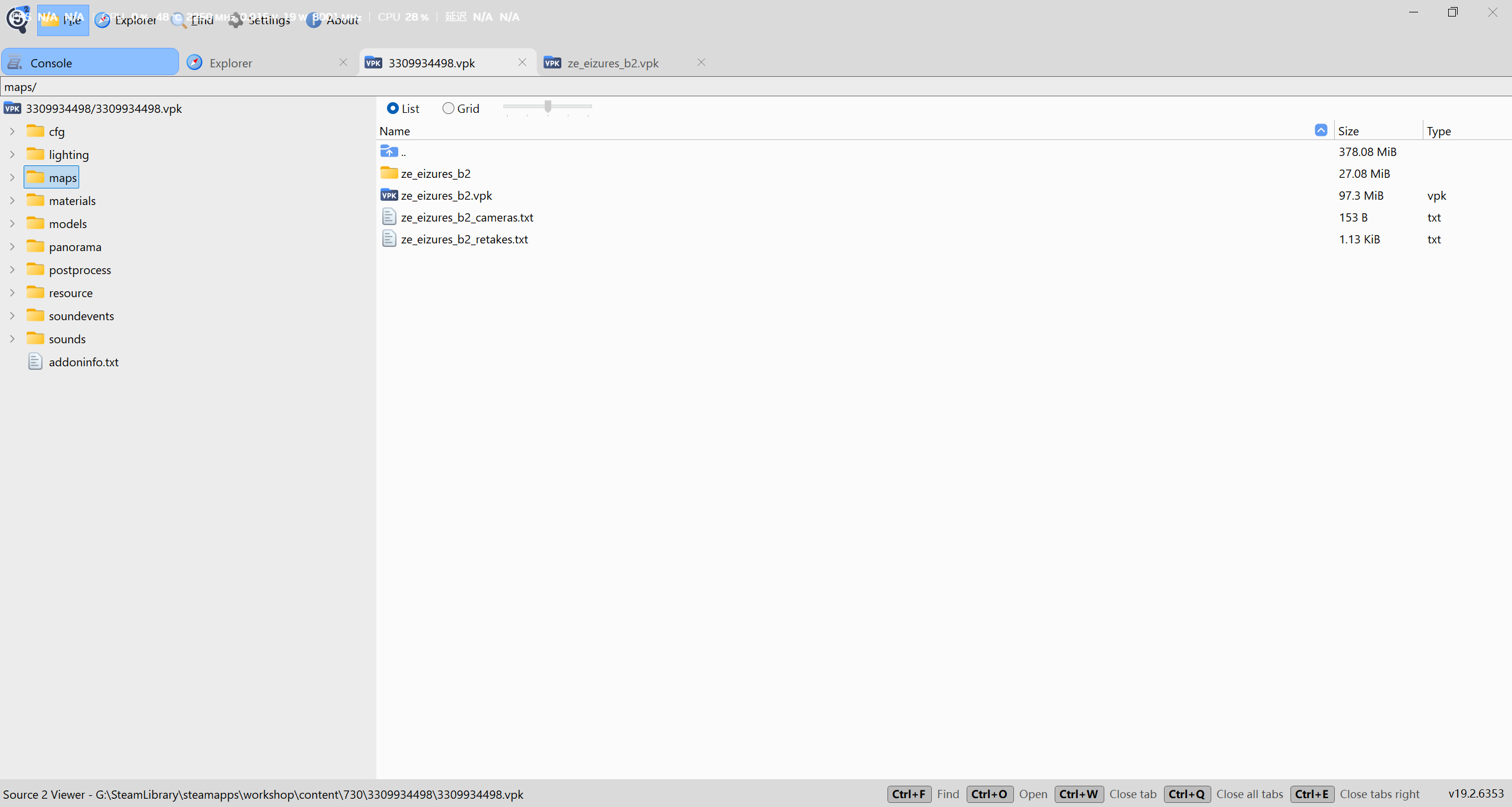1512x807 pixels.
Task: Select the 3309934498/3309934498.vpk root node
Action: click(x=104, y=109)
